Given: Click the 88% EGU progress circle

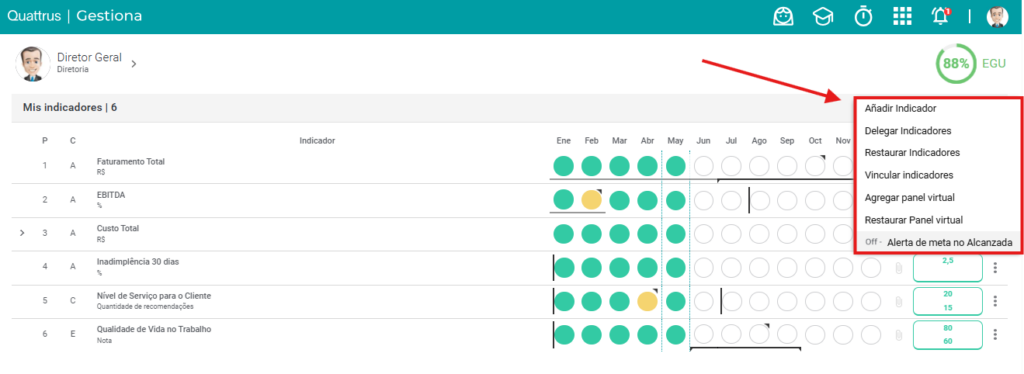Looking at the screenshot, I should coord(955,64).
